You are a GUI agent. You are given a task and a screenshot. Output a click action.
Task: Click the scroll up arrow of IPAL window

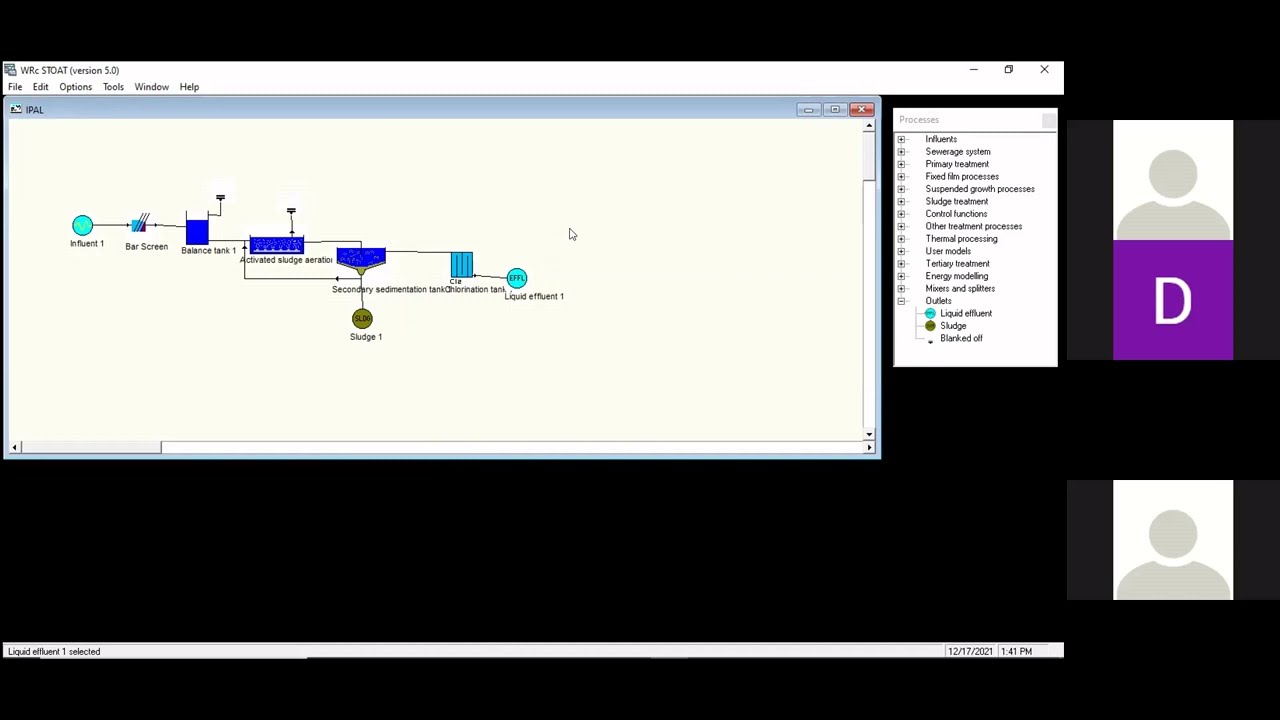pyautogui.click(x=869, y=126)
